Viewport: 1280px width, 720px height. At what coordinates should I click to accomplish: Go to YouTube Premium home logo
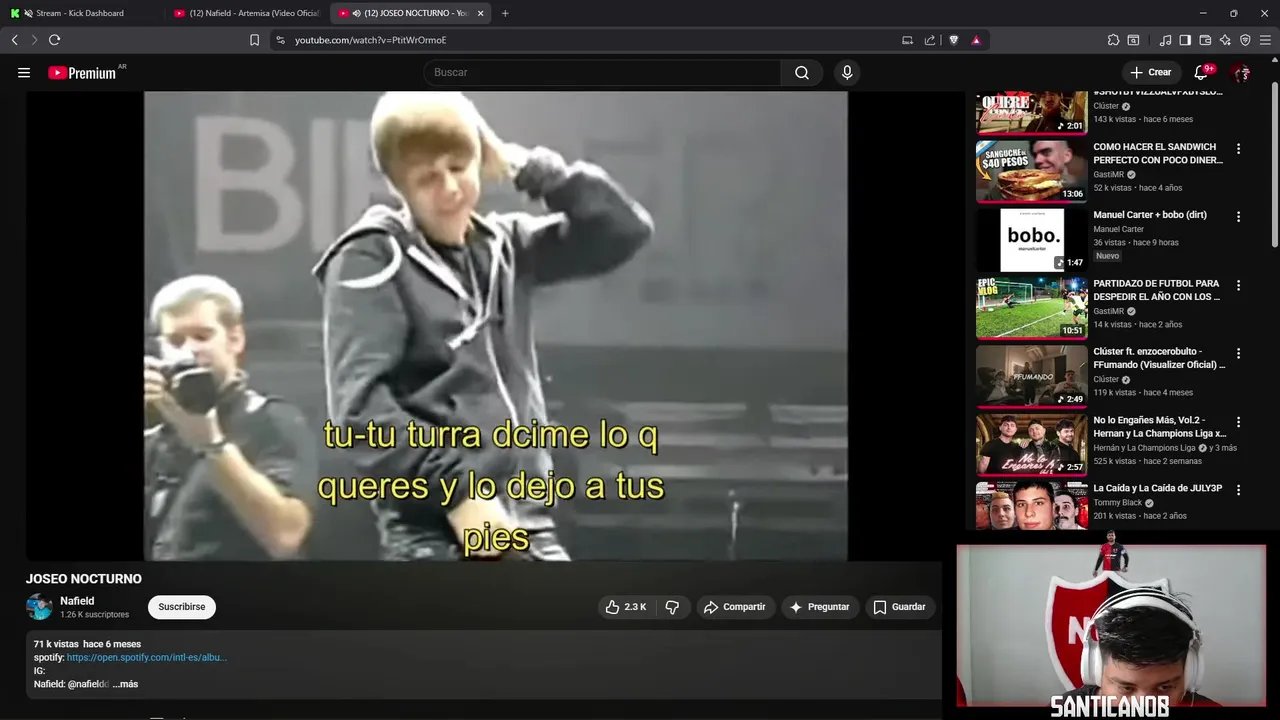pyautogui.click(x=83, y=72)
